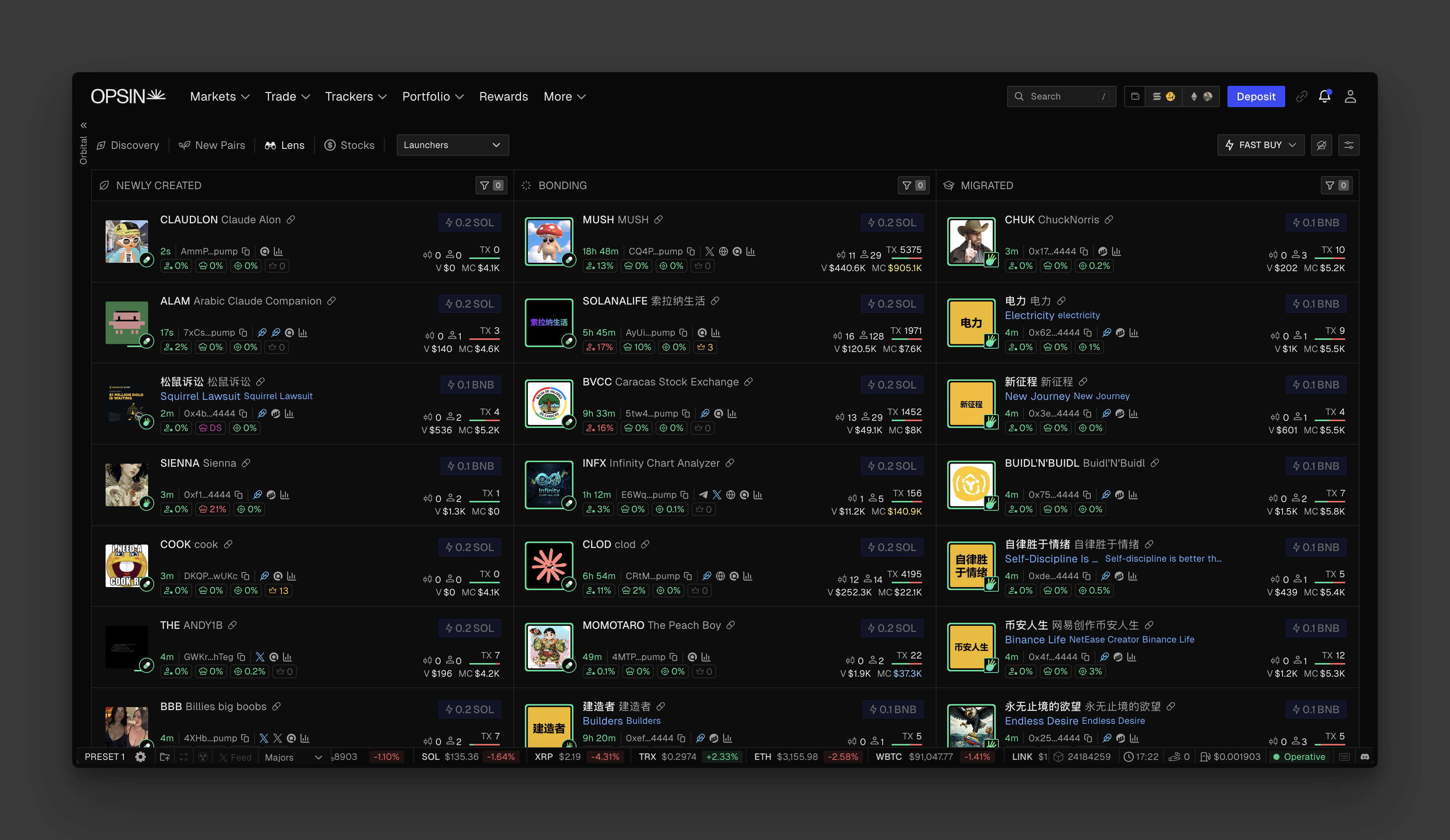Open the wallet icon in the header
1450x840 pixels.
(x=1135, y=96)
